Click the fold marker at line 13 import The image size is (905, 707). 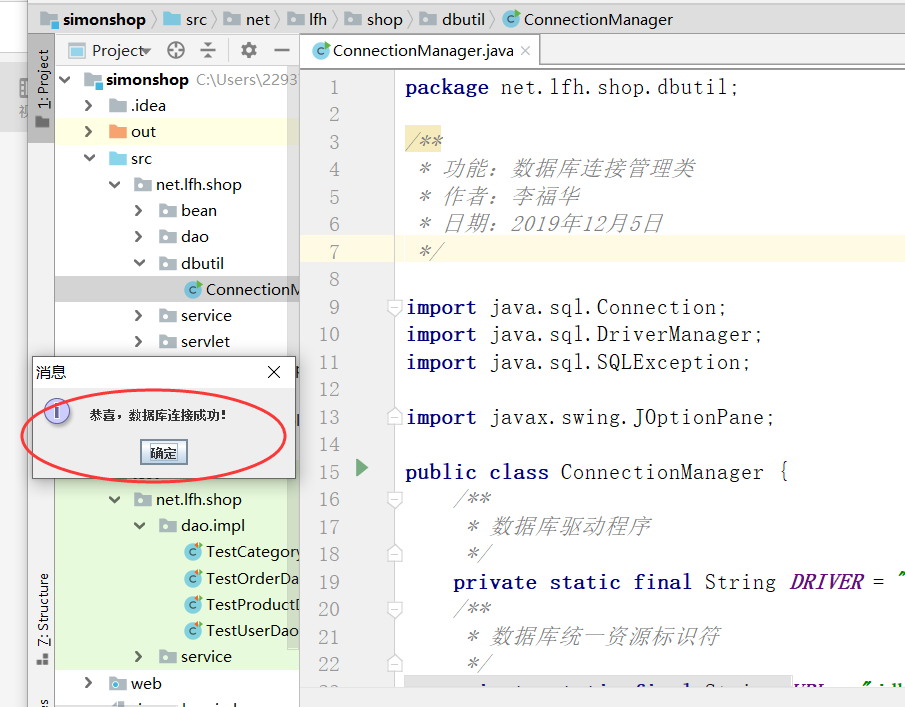coord(395,416)
